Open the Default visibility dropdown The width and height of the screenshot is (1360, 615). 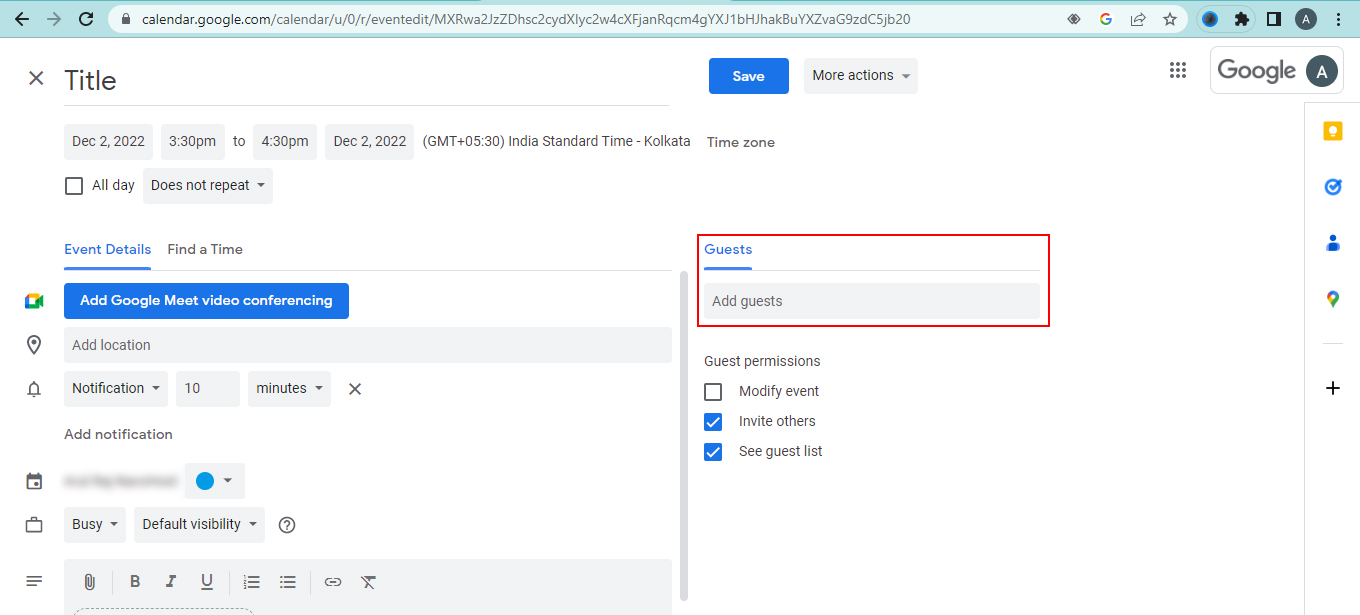tap(199, 524)
